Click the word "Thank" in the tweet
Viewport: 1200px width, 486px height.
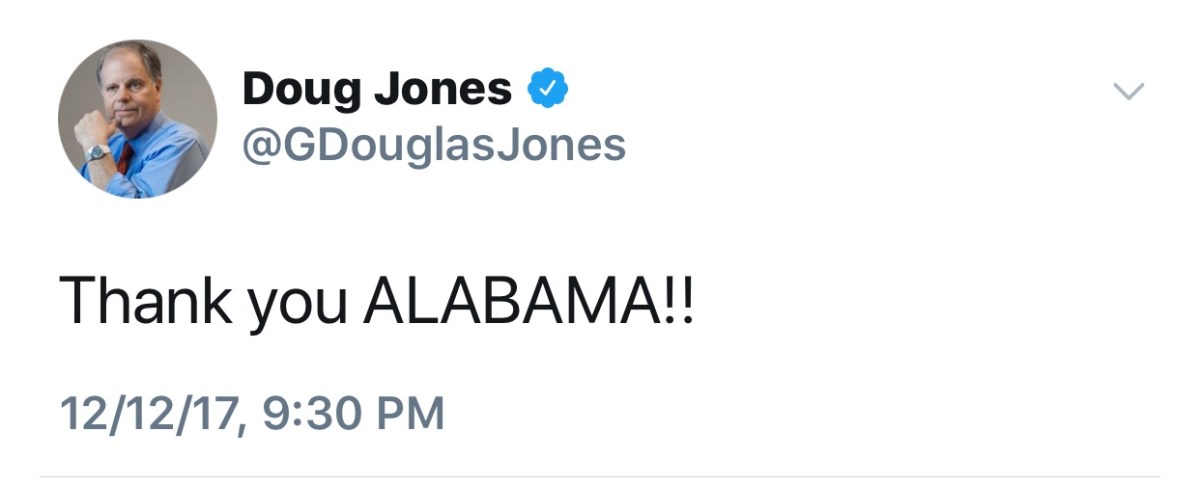point(143,299)
